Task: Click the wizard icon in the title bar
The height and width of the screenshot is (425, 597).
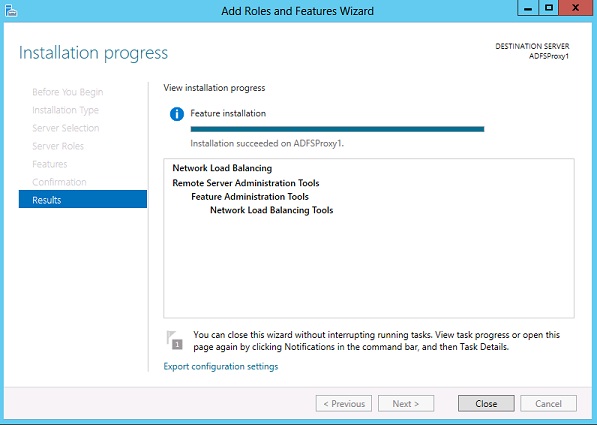Action: tap(11, 10)
